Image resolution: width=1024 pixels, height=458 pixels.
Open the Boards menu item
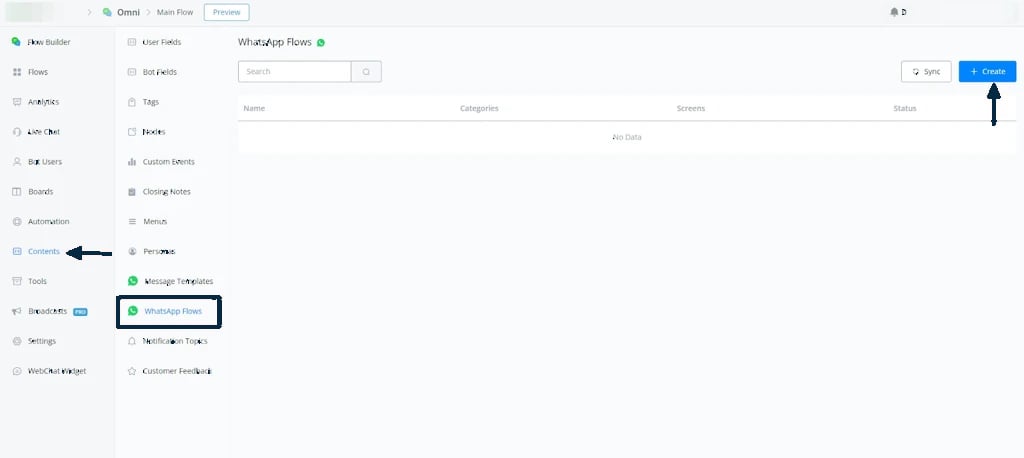pyautogui.click(x=40, y=191)
